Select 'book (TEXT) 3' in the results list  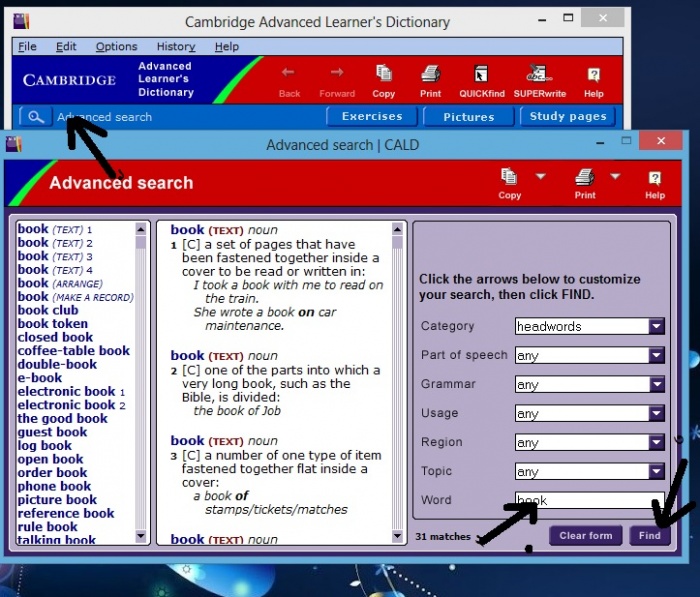55,256
